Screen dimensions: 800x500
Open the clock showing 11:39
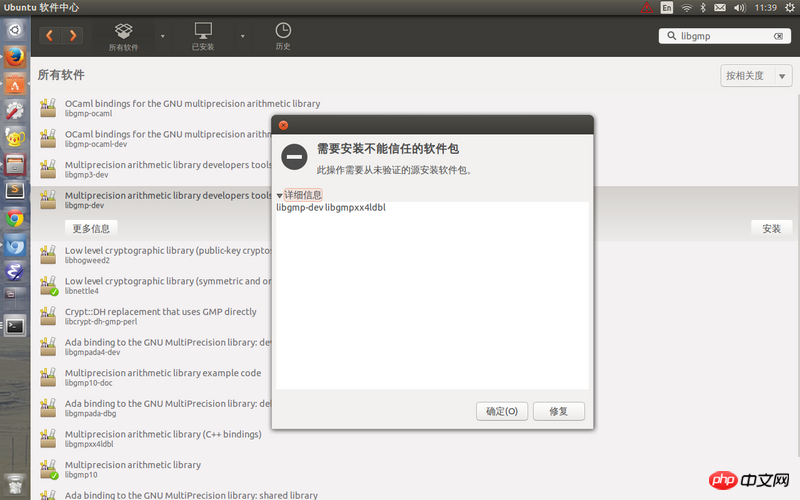tap(765, 8)
